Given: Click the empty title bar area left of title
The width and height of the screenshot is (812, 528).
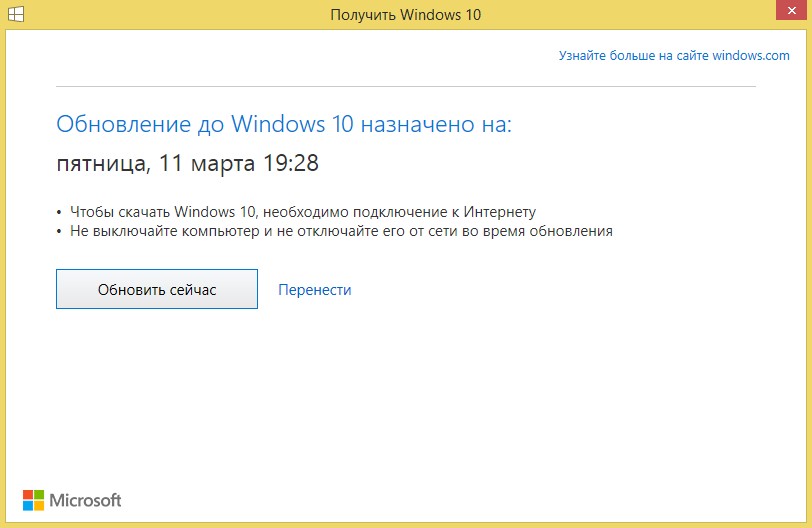Looking at the screenshot, I should click(150, 15).
